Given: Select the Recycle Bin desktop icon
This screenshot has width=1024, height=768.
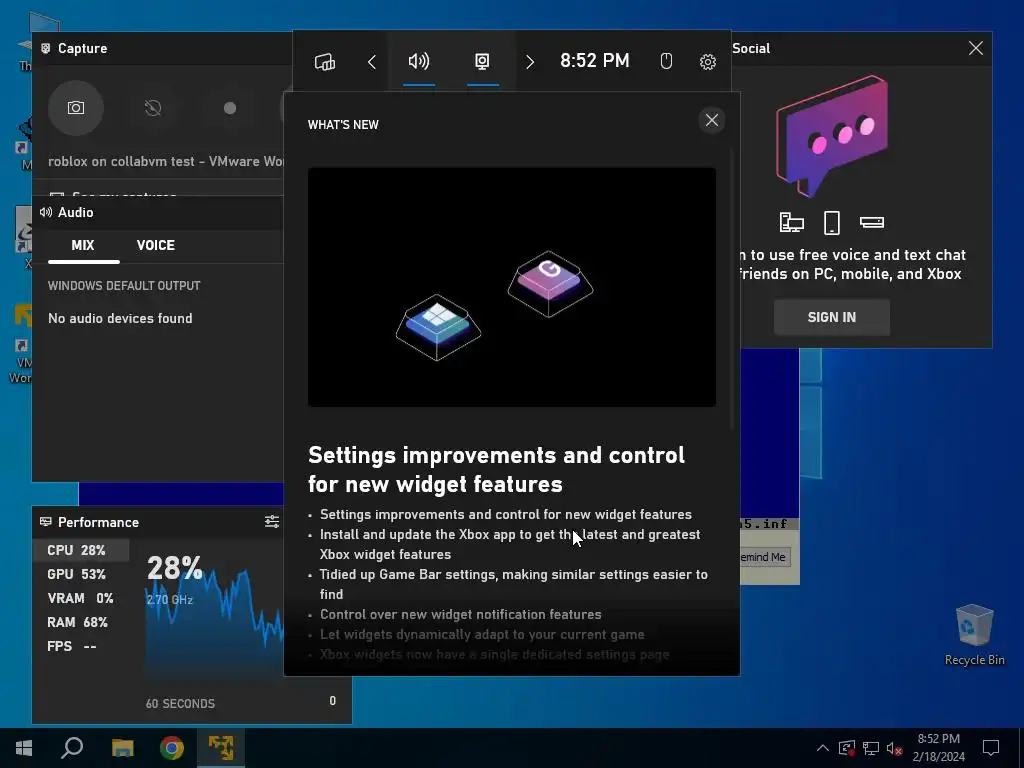Looking at the screenshot, I should tap(974, 635).
